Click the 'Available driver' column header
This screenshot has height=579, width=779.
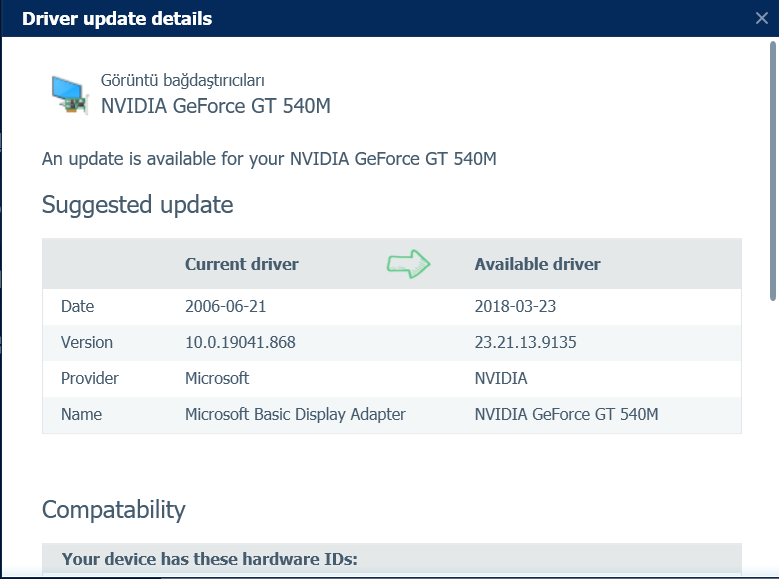tap(537, 264)
